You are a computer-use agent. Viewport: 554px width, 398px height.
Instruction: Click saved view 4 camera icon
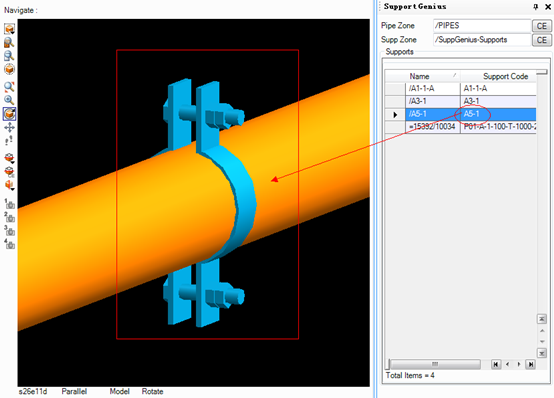click(10, 244)
